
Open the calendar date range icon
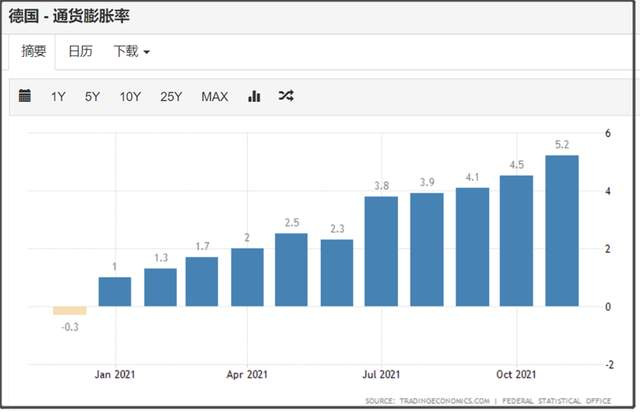tap(25, 96)
